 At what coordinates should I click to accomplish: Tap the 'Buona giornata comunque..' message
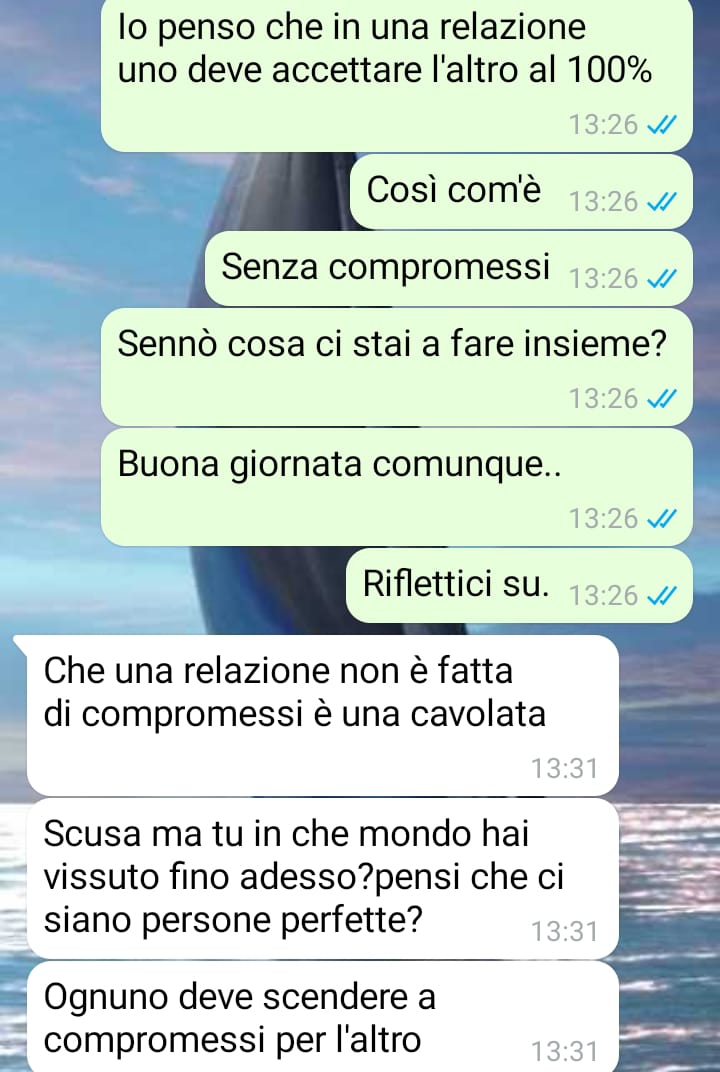[397, 487]
